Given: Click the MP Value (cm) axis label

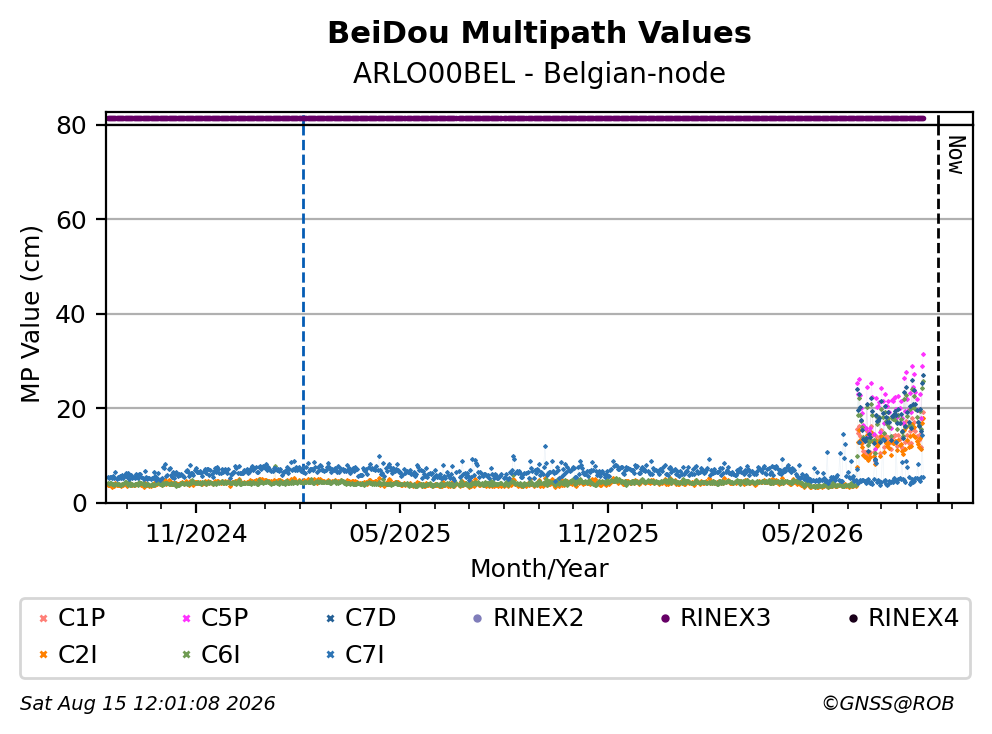Looking at the screenshot, I should click(30, 314).
